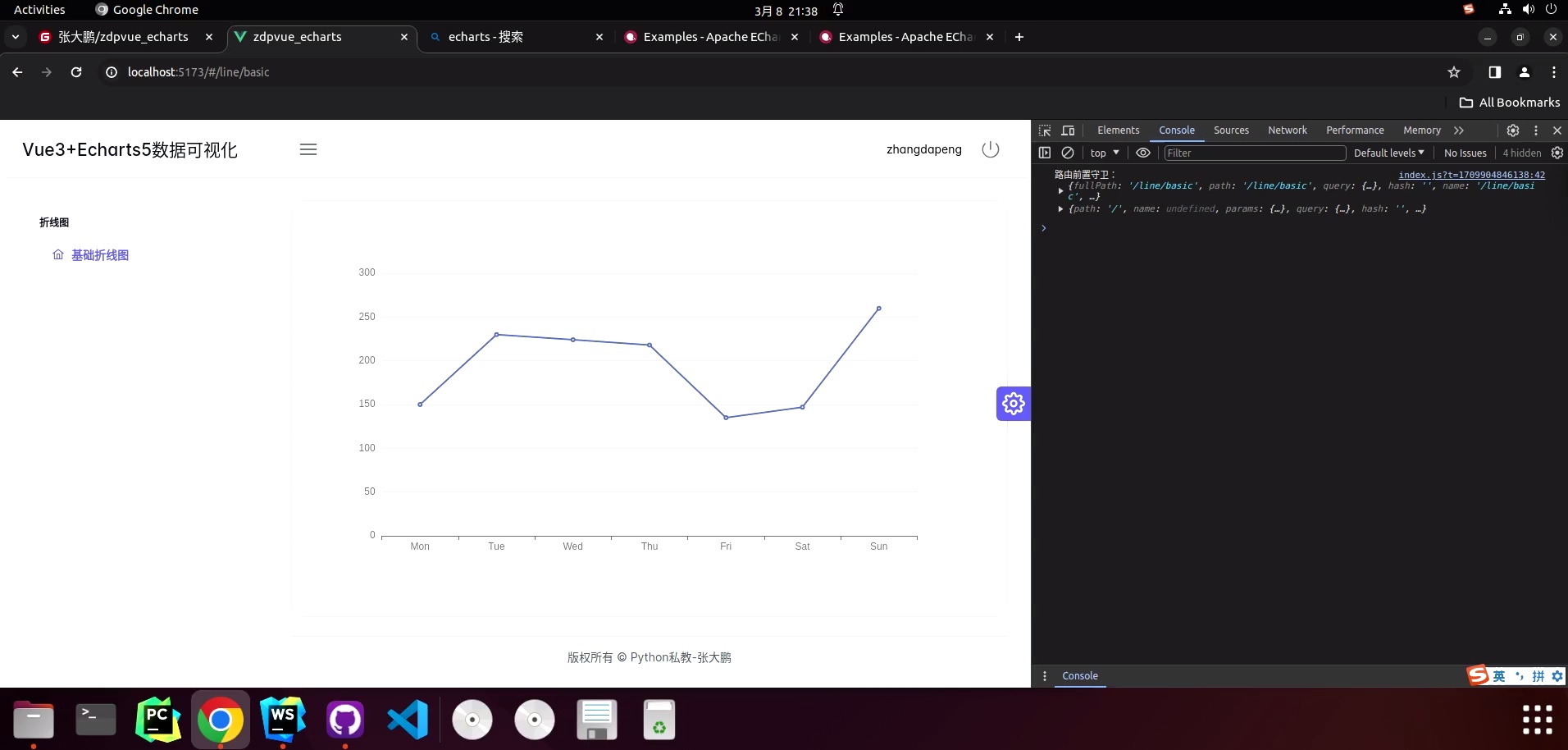The height and width of the screenshot is (750, 1568).
Task: Expand the fullPath console log object
Action: tap(1061, 190)
